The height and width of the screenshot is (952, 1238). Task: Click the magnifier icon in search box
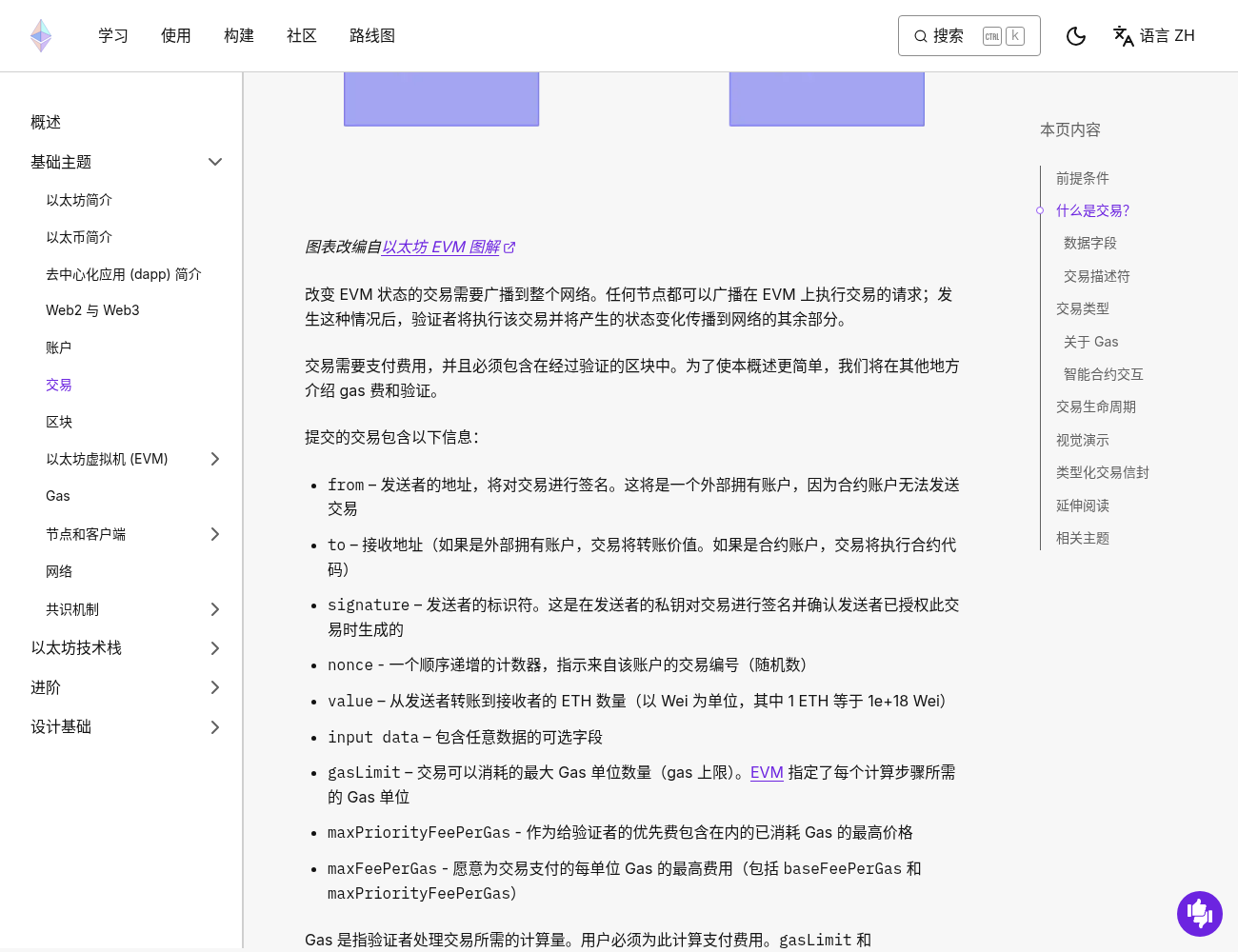(x=921, y=36)
